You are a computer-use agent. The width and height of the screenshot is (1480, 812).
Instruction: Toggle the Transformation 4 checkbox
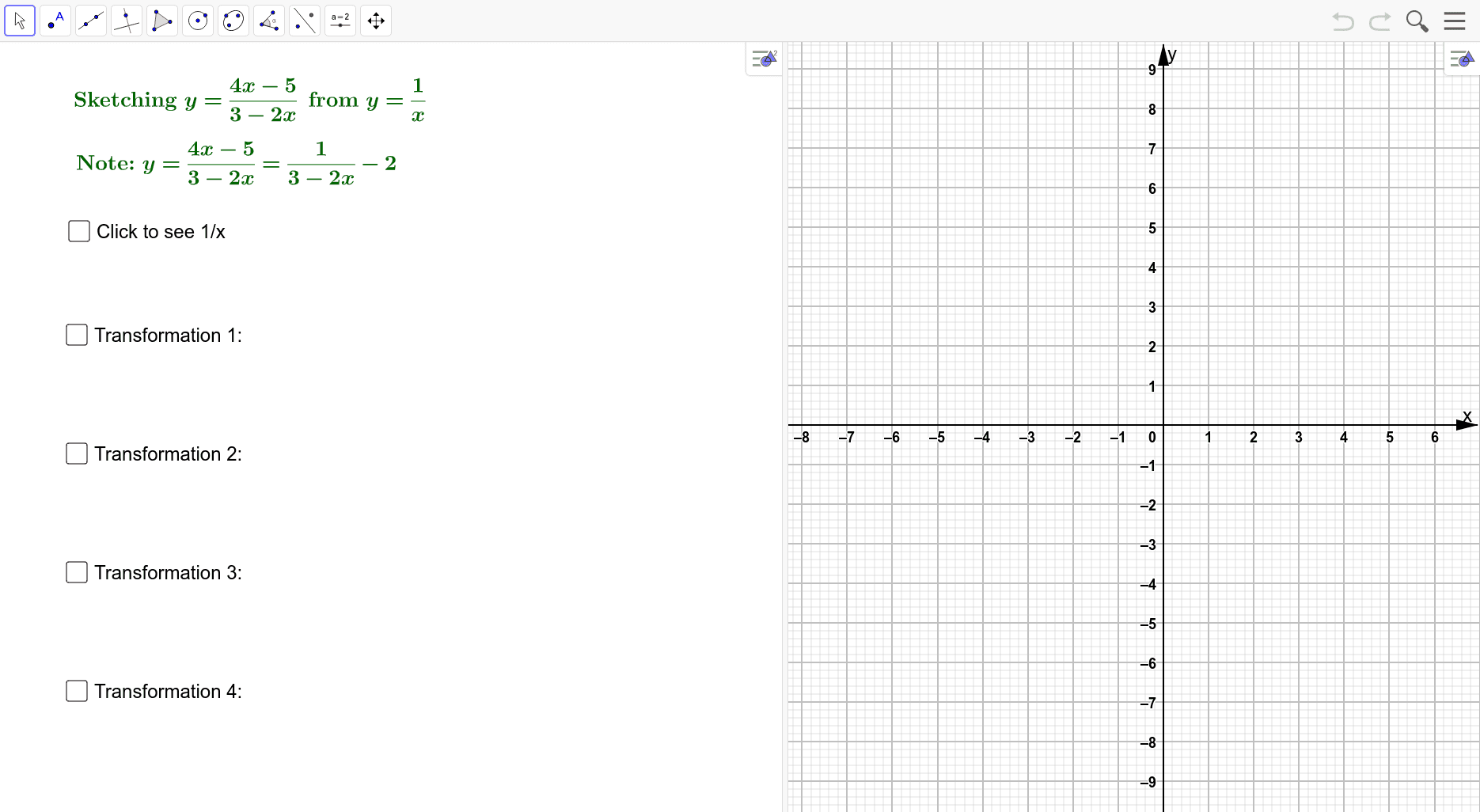point(77,691)
